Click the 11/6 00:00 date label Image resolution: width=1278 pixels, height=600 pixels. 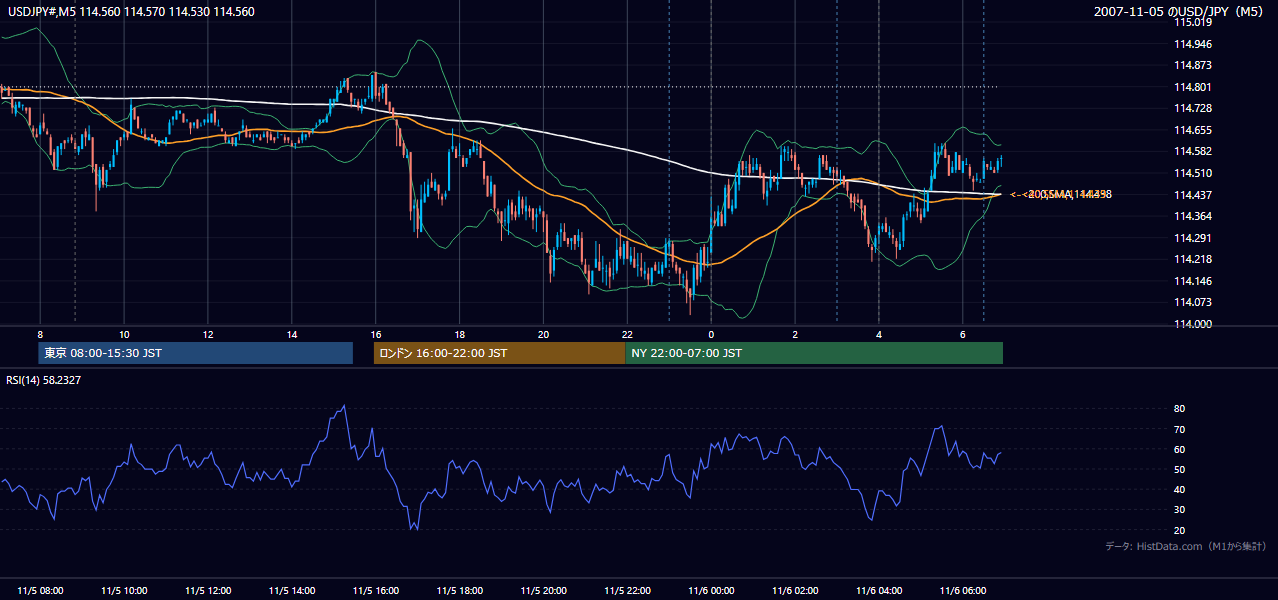711,591
